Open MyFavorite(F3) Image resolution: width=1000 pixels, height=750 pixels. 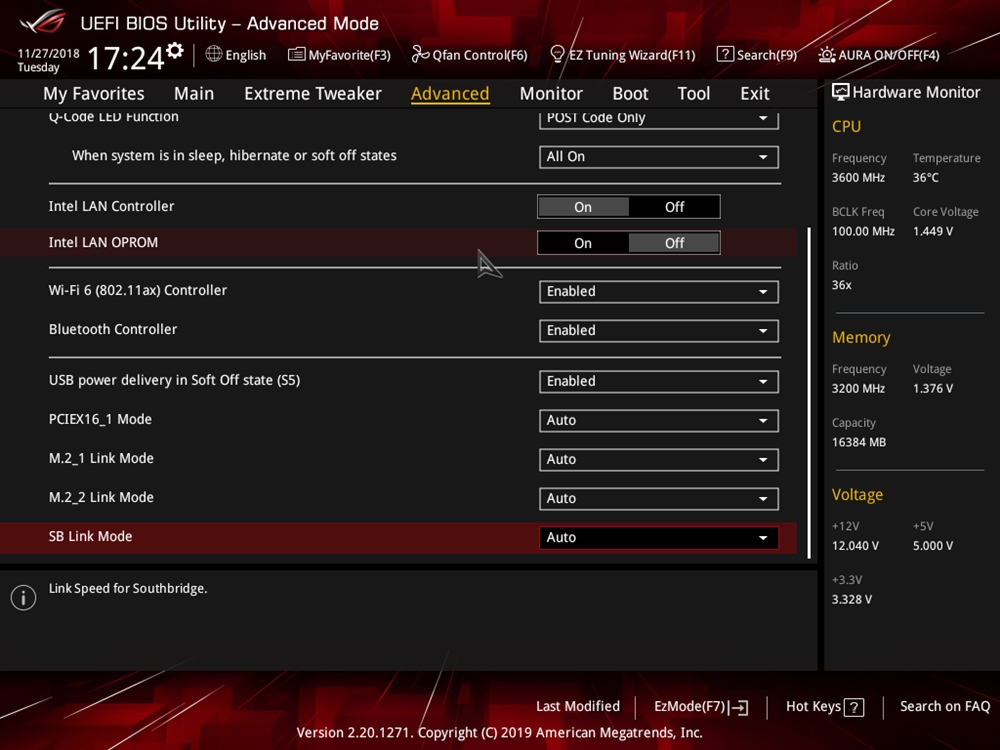[x=340, y=55]
